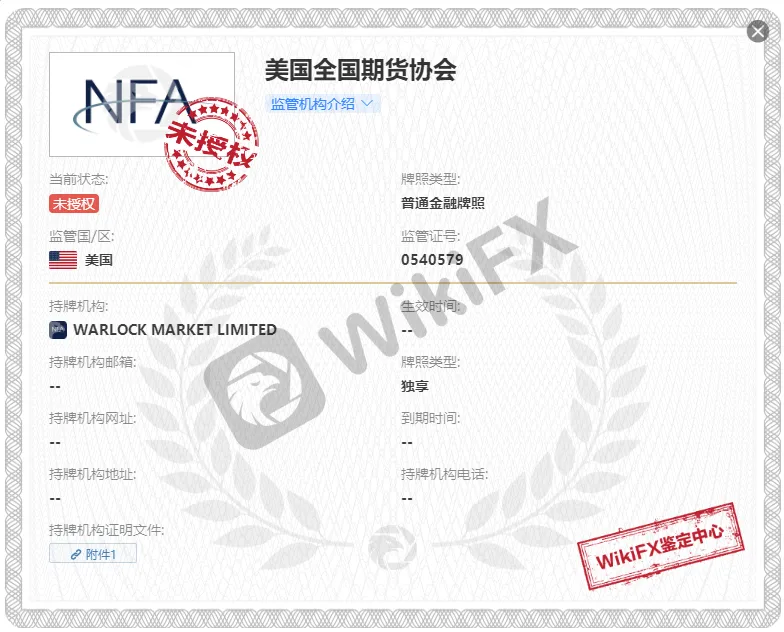Click the 独享 value text
The image size is (784, 632).
414,386
